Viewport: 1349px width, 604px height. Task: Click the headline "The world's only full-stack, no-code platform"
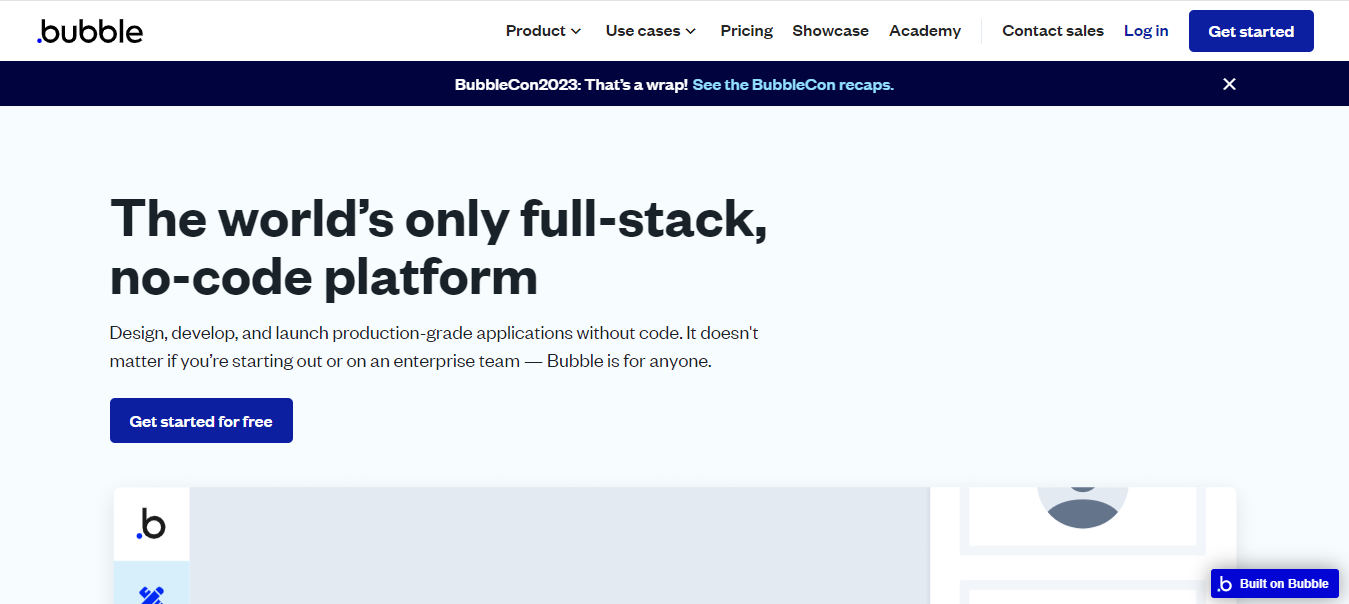[x=439, y=247]
